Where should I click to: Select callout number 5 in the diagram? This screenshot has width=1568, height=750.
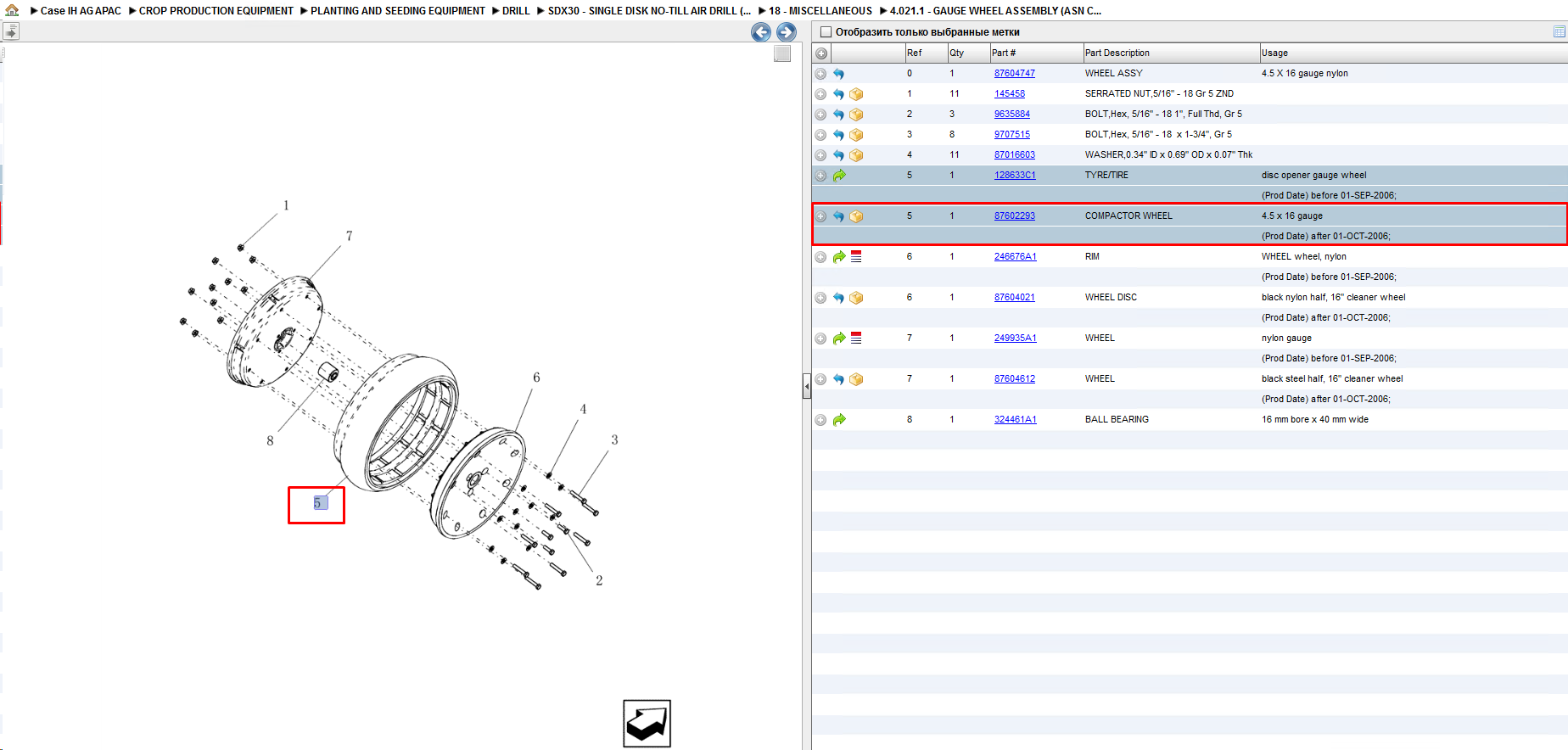317,503
